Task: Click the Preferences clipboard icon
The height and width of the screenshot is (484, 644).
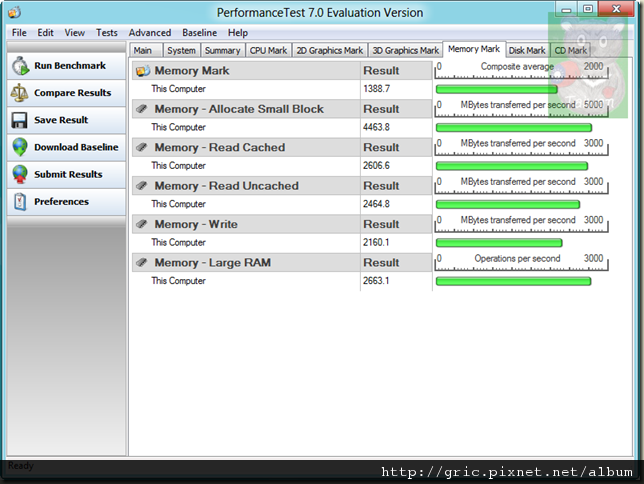Action: click(x=20, y=201)
